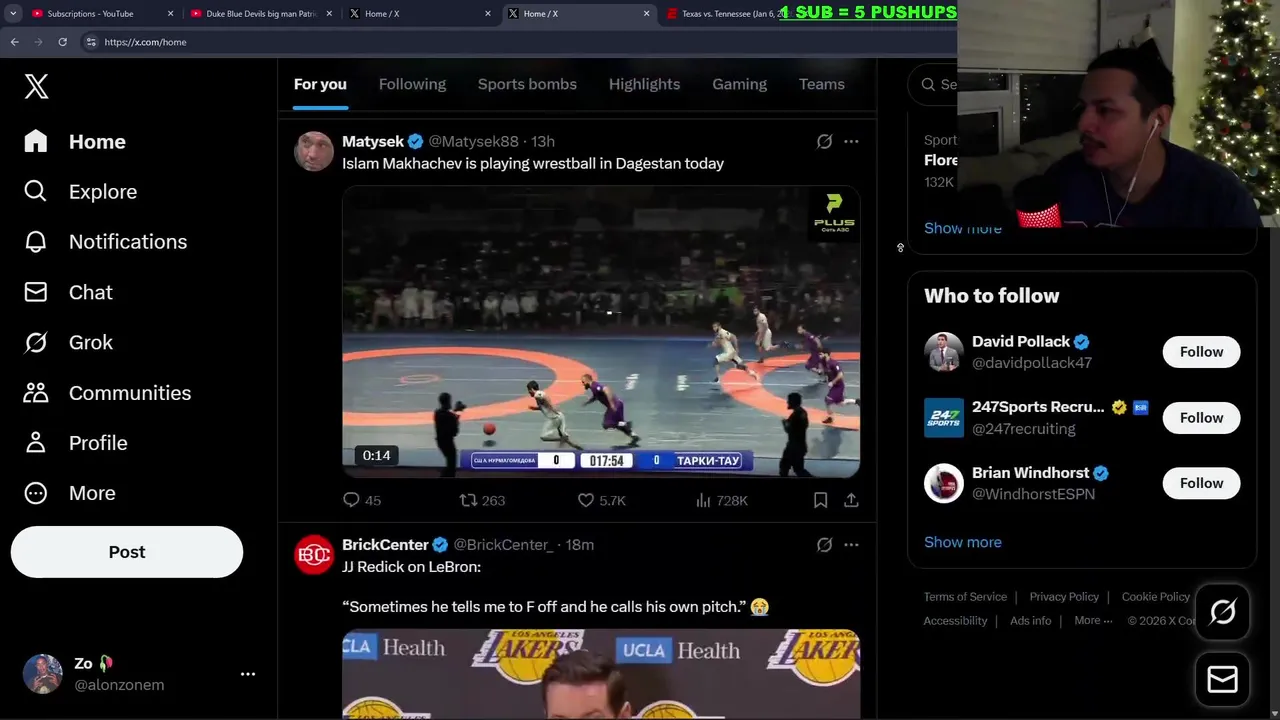Open Explore search page
The image size is (1280, 720).
click(80, 192)
